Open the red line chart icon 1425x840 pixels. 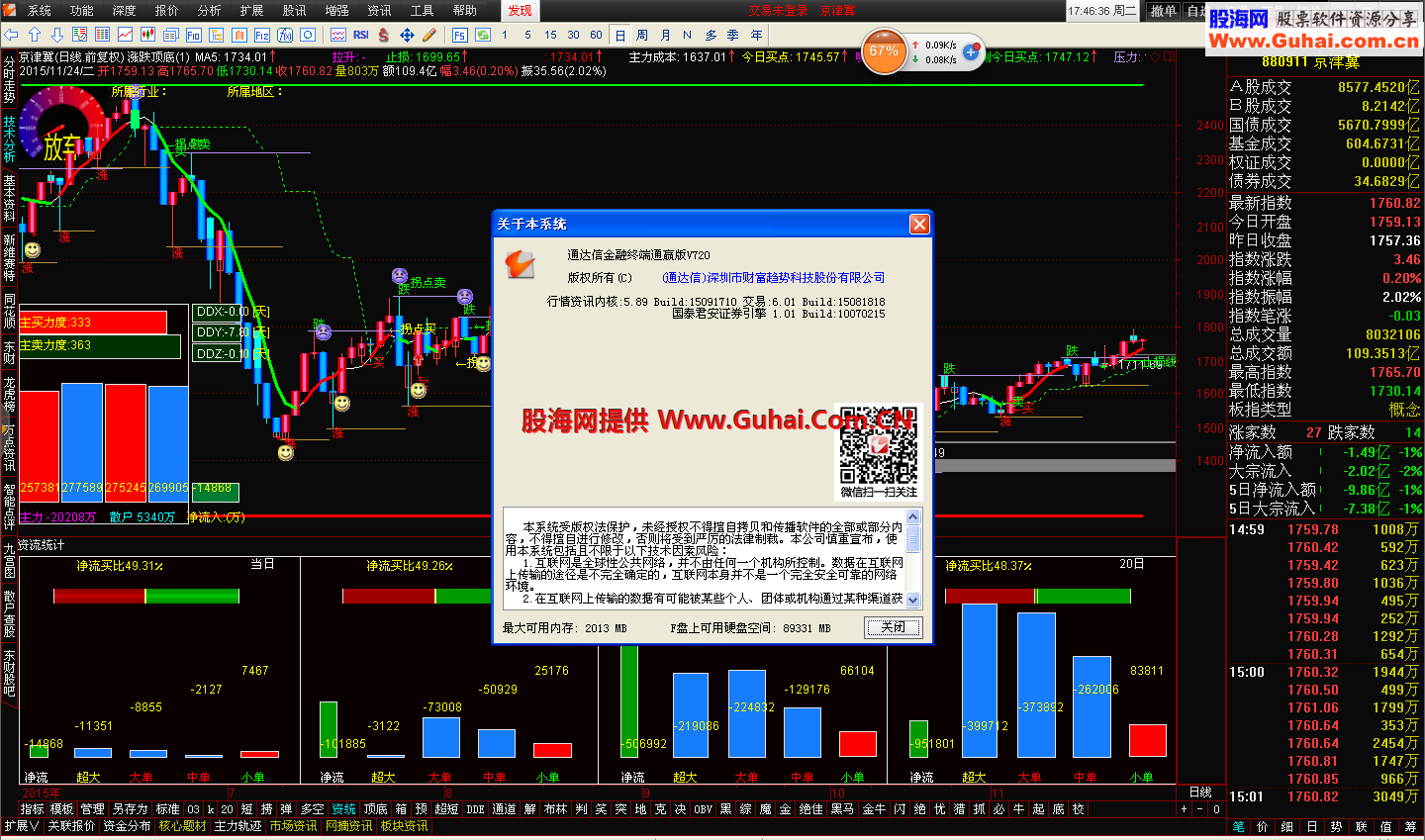[x=125, y=35]
